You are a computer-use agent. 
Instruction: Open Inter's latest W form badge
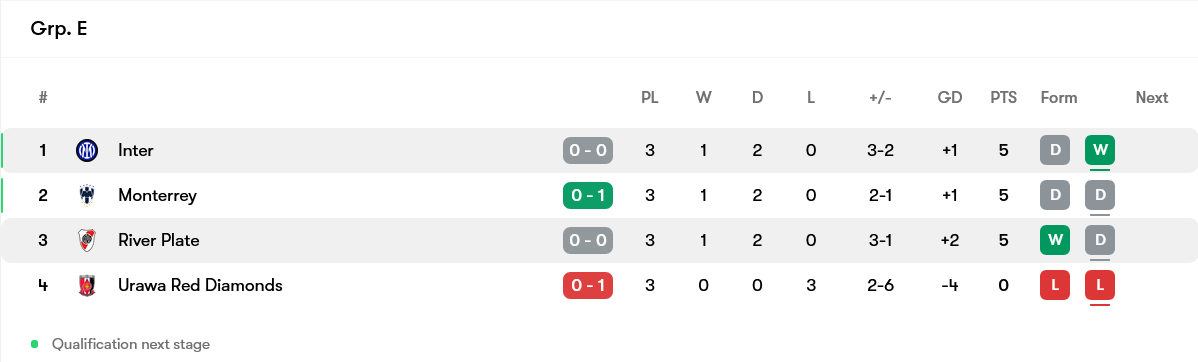tap(1100, 150)
